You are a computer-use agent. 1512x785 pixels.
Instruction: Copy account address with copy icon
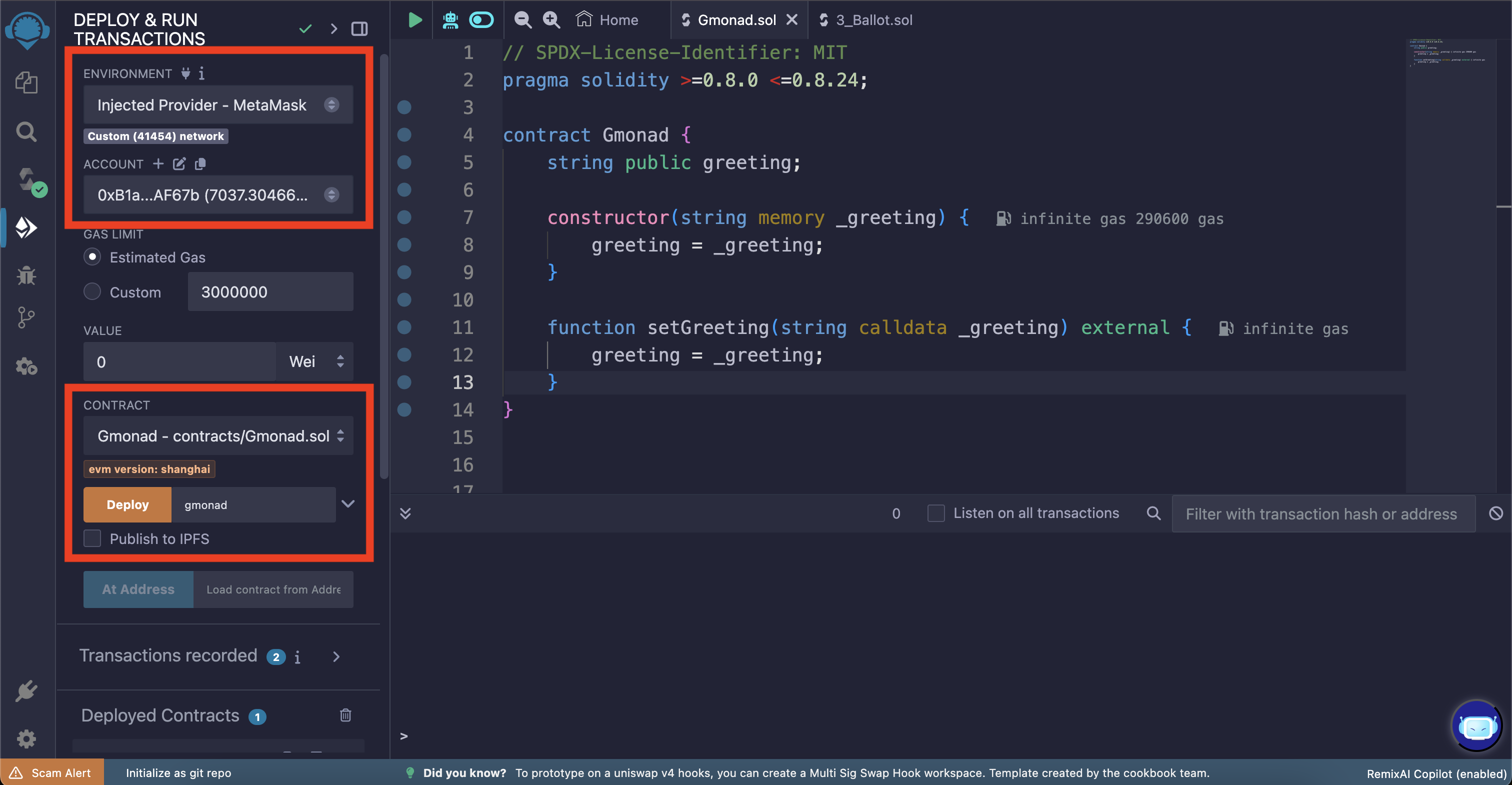pos(200,164)
